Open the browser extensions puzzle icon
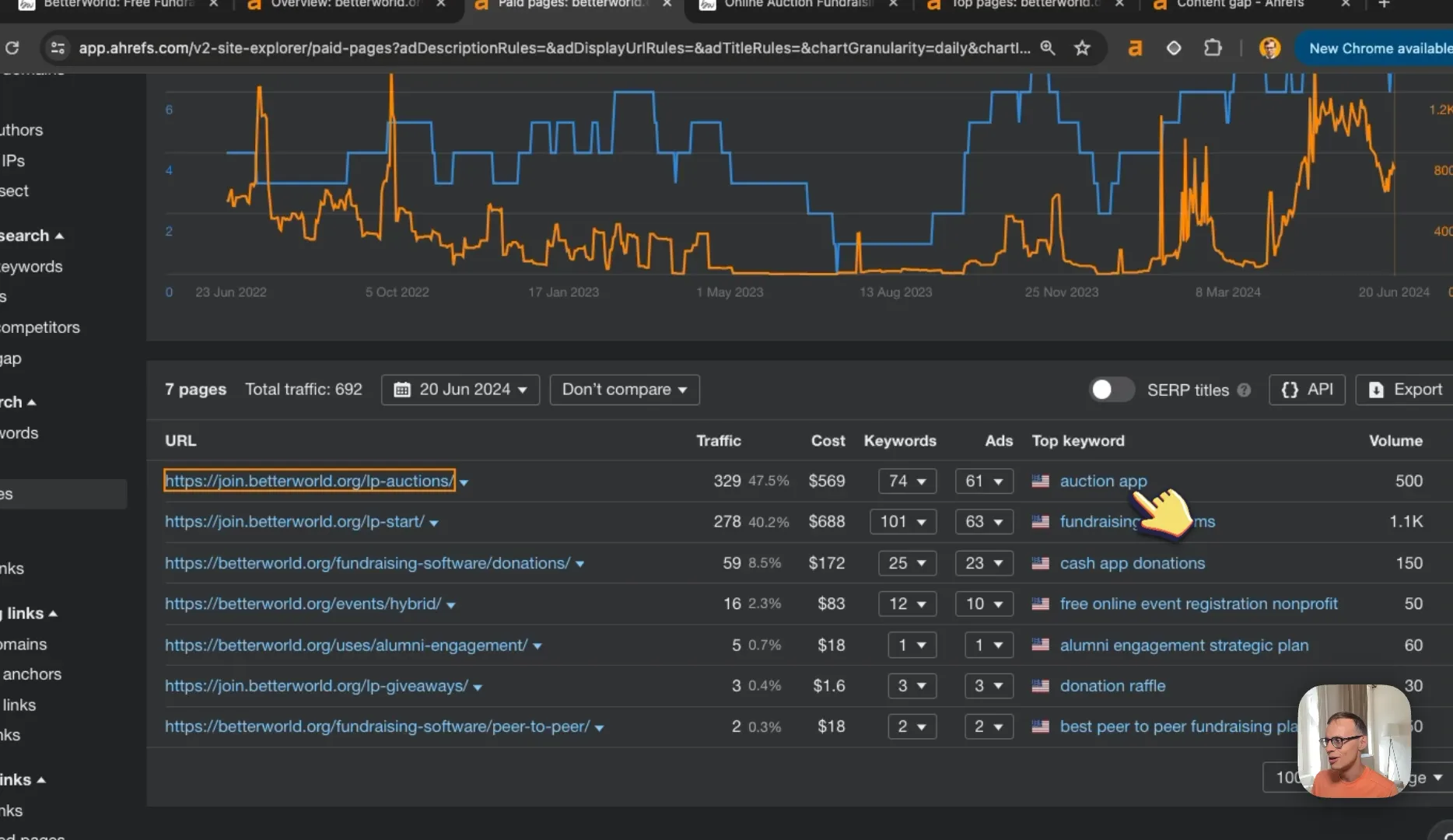Viewport: 1453px width, 840px height. [x=1213, y=48]
